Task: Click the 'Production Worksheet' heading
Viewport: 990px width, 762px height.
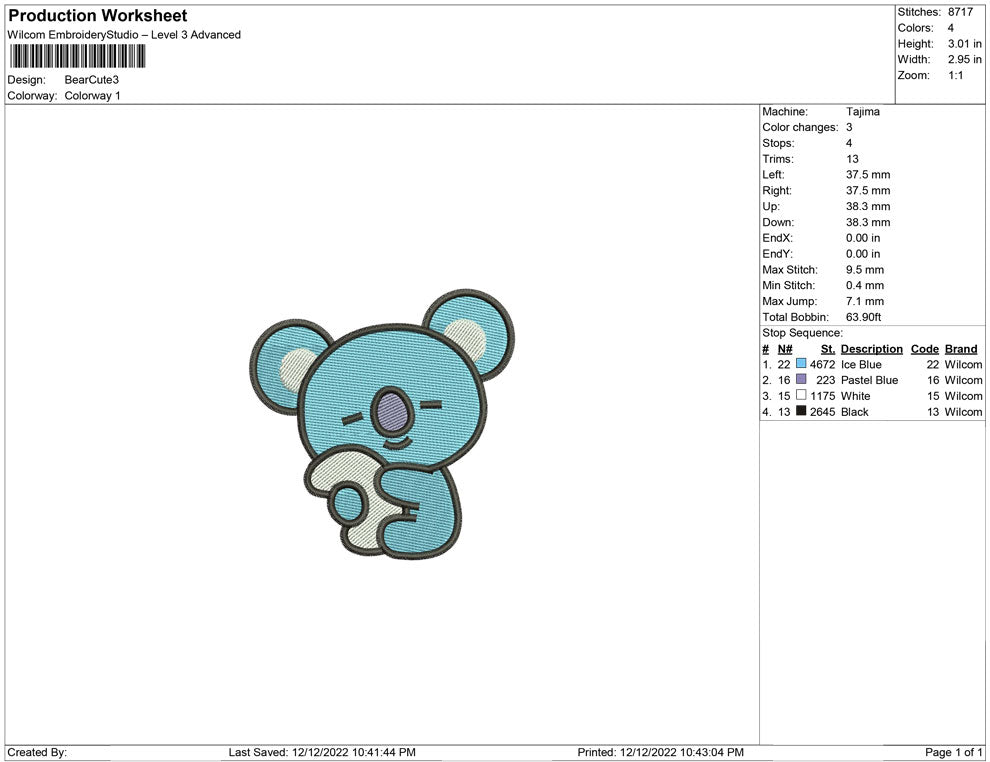Action: 98,16
